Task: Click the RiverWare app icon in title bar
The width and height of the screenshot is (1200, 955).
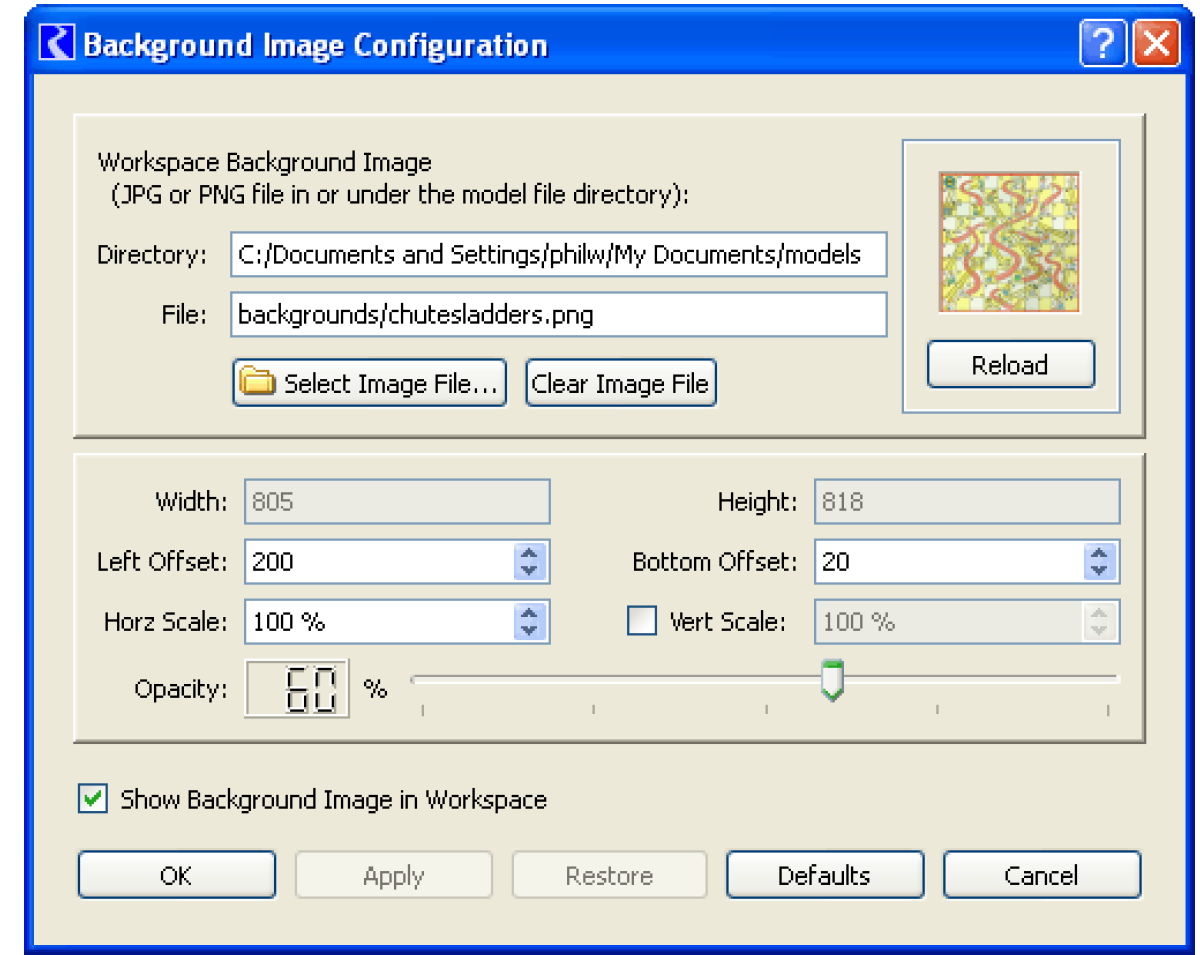Action: pos(61,46)
